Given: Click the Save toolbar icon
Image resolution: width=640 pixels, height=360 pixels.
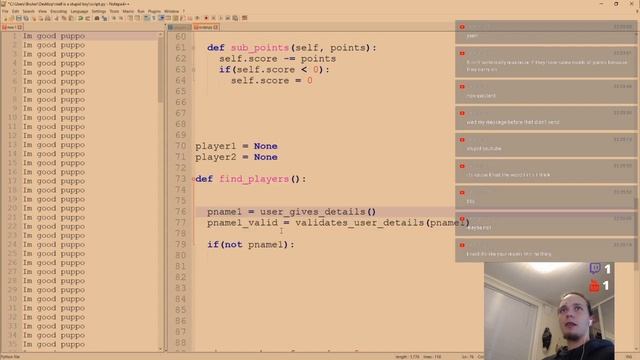Looking at the screenshot, I should click(x=19, y=18).
